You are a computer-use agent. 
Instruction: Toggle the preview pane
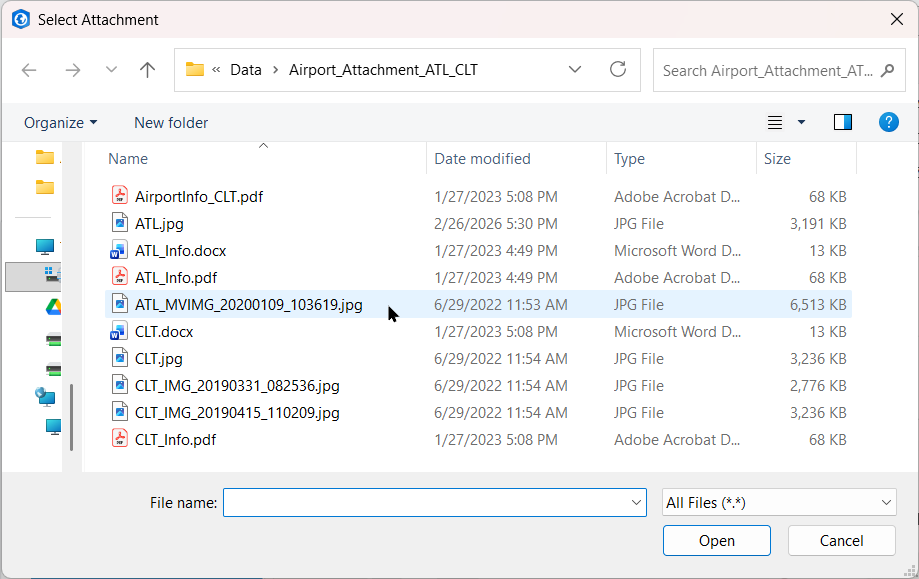(843, 122)
